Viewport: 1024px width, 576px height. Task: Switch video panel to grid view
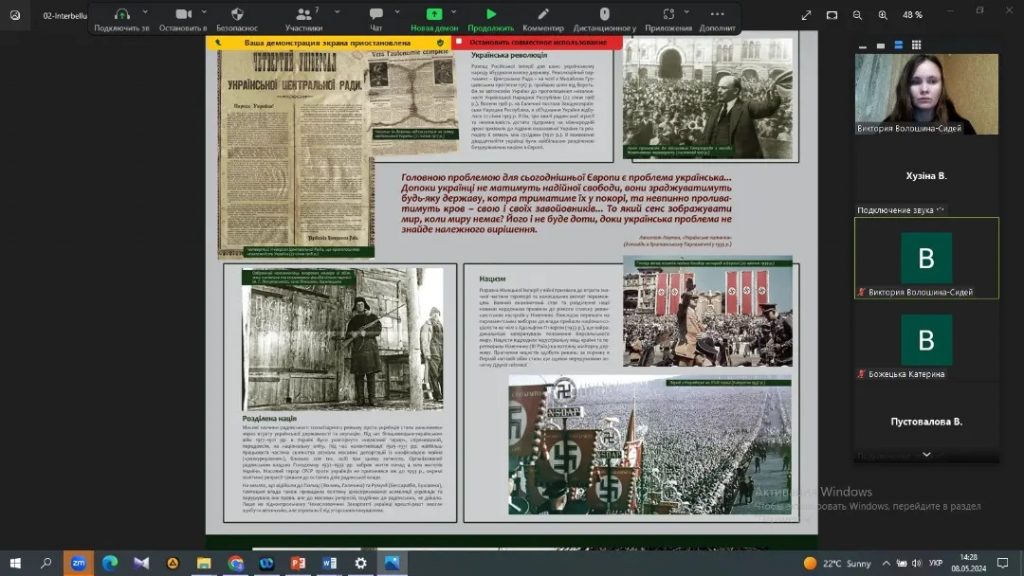pyautogui.click(x=916, y=45)
